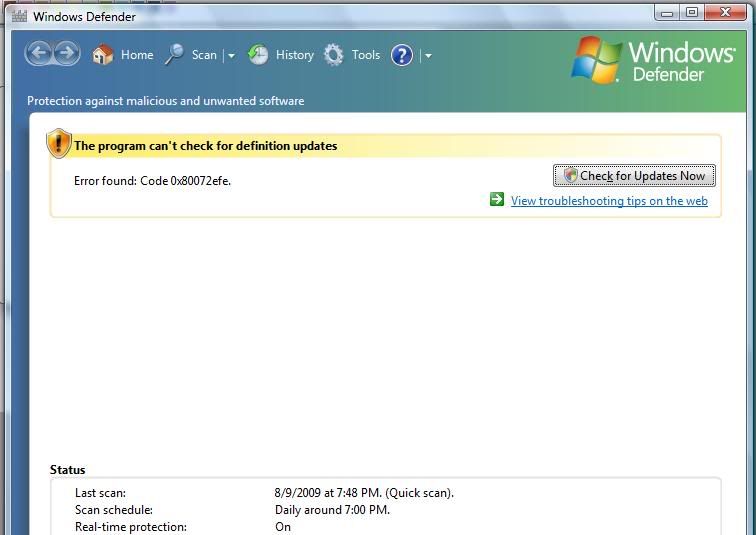Screen dimensions: 756x535
Task: Click the Scan magnifying glass icon
Action: [x=174, y=54]
